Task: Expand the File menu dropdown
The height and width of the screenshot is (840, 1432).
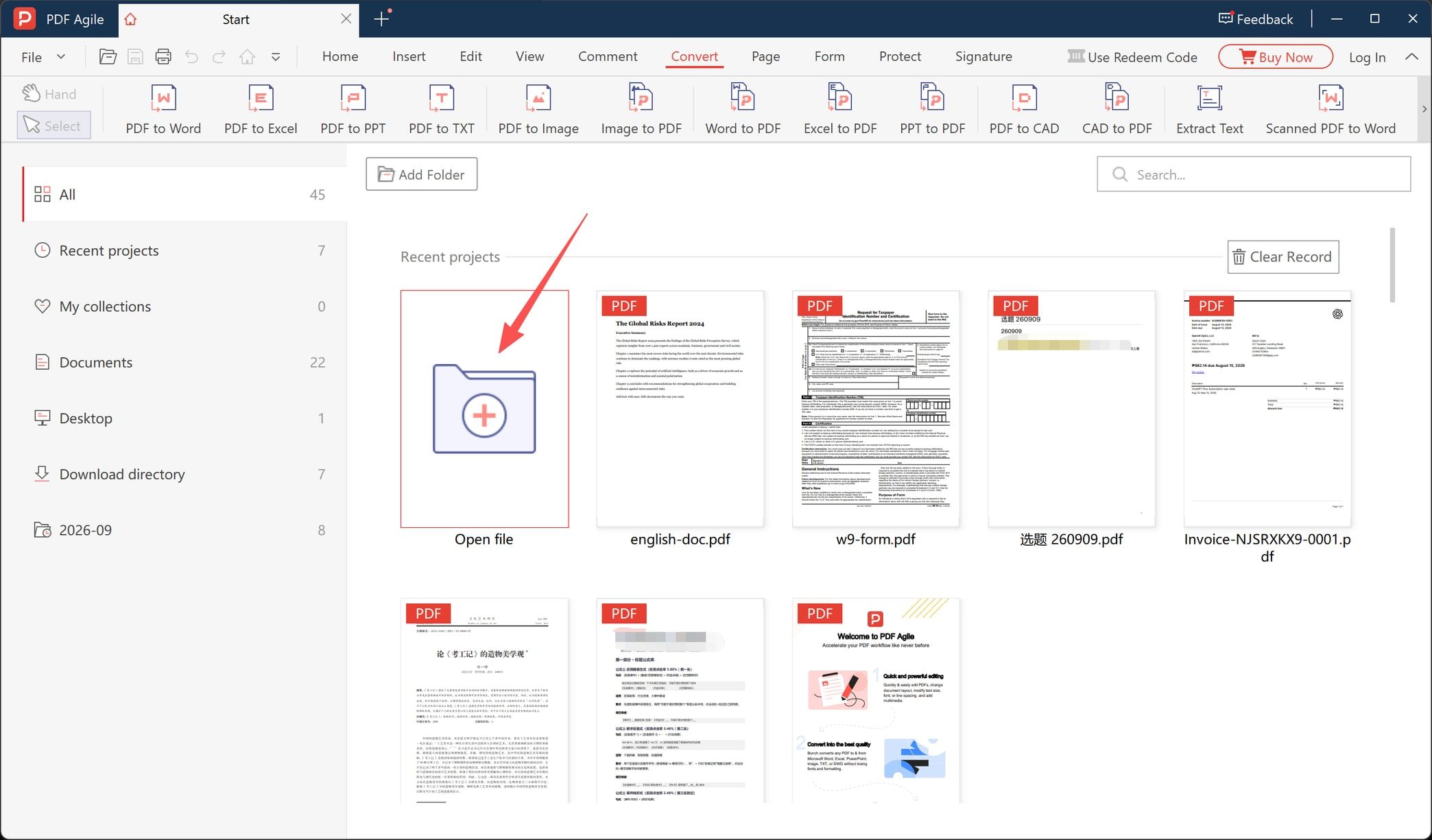Action: point(43,57)
